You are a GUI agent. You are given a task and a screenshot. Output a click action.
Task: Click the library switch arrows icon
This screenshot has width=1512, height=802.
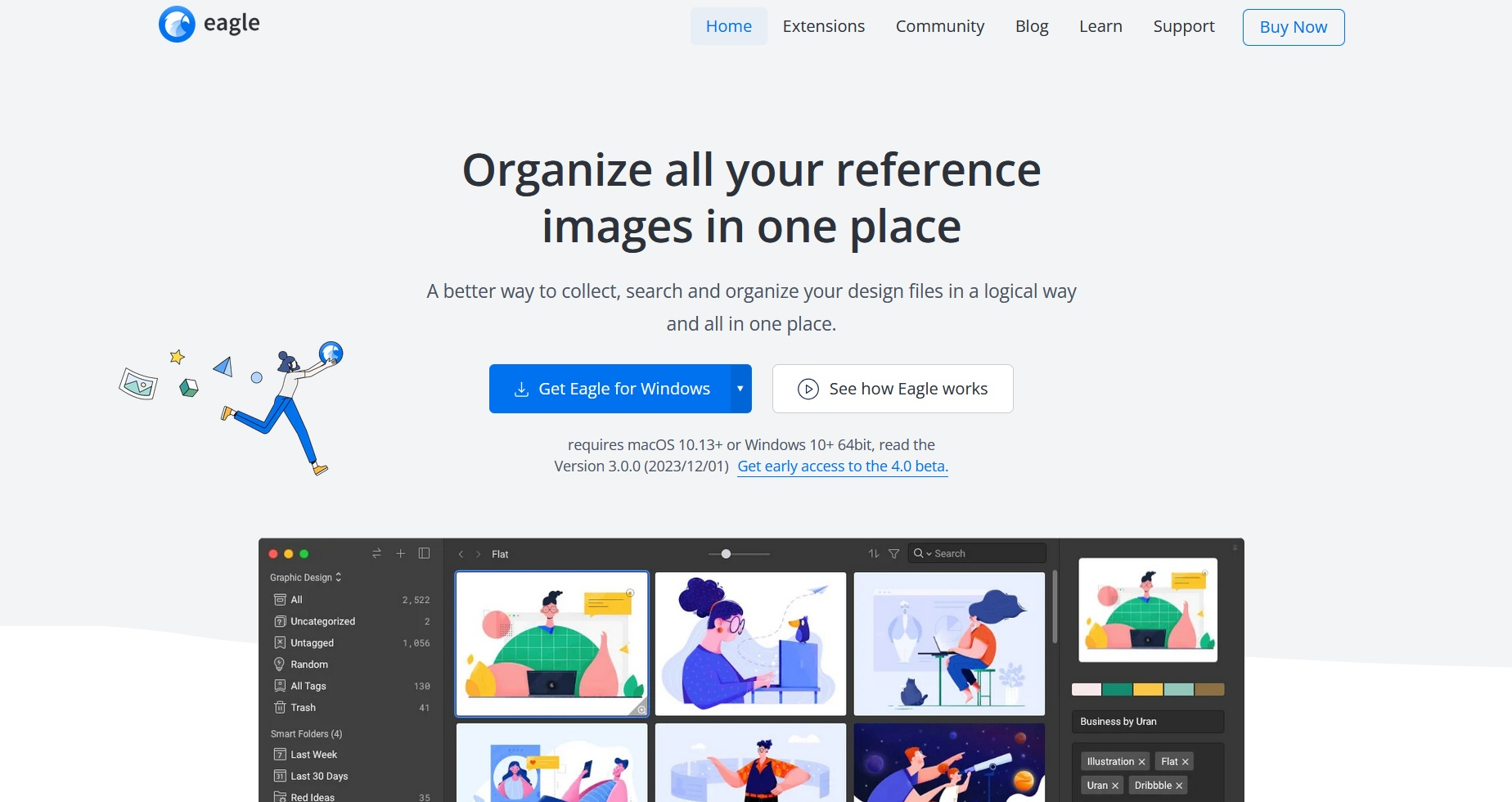coord(376,554)
